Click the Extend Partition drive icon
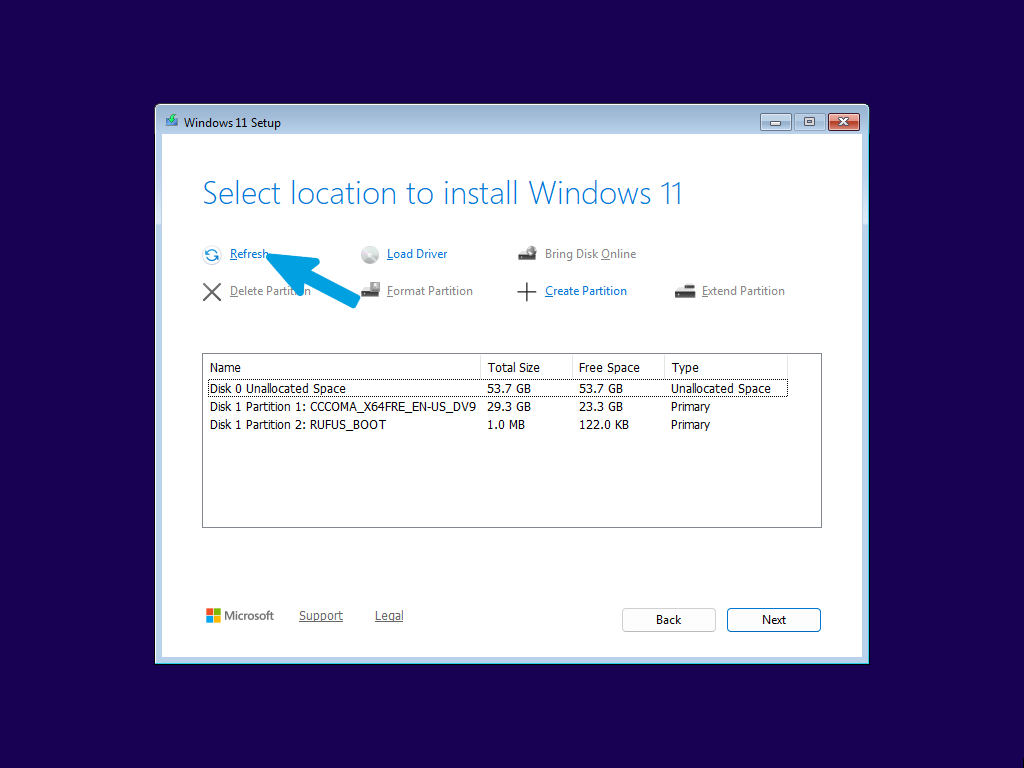The width and height of the screenshot is (1024, 768). tap(684, 291)
